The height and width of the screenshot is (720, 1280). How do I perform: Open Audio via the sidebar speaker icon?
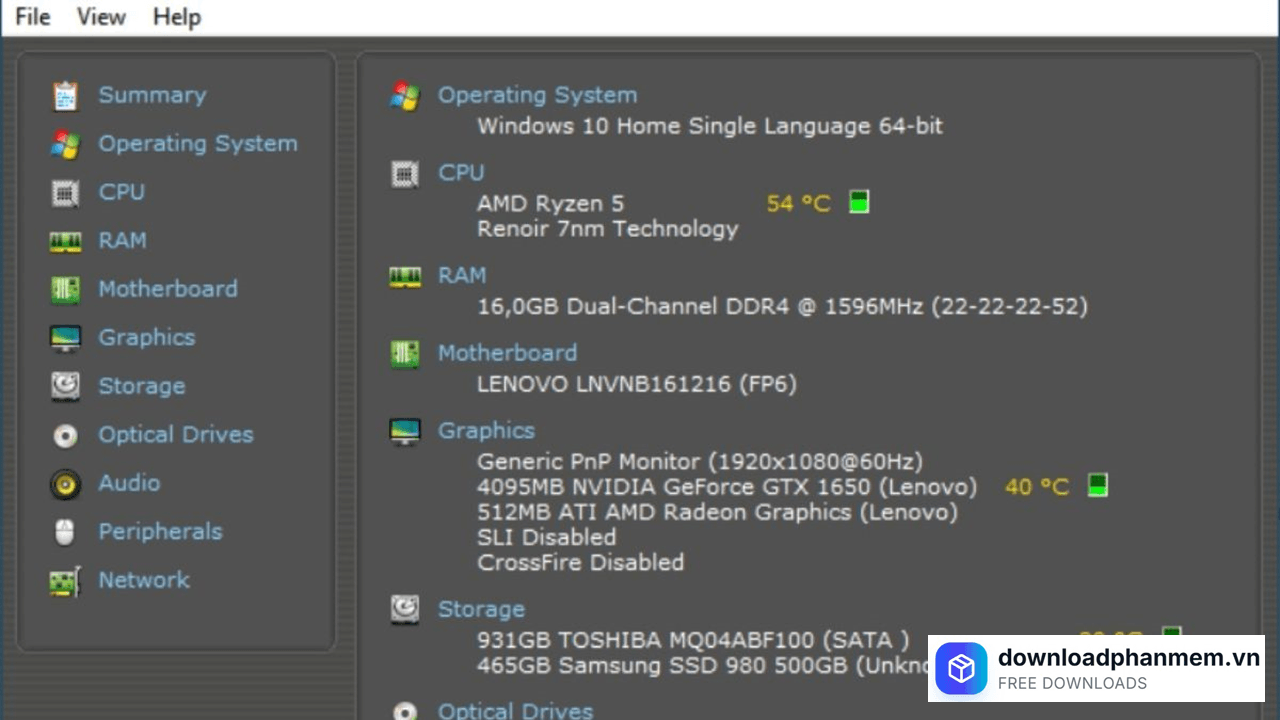pyautogui.click(x=65, y=484)
